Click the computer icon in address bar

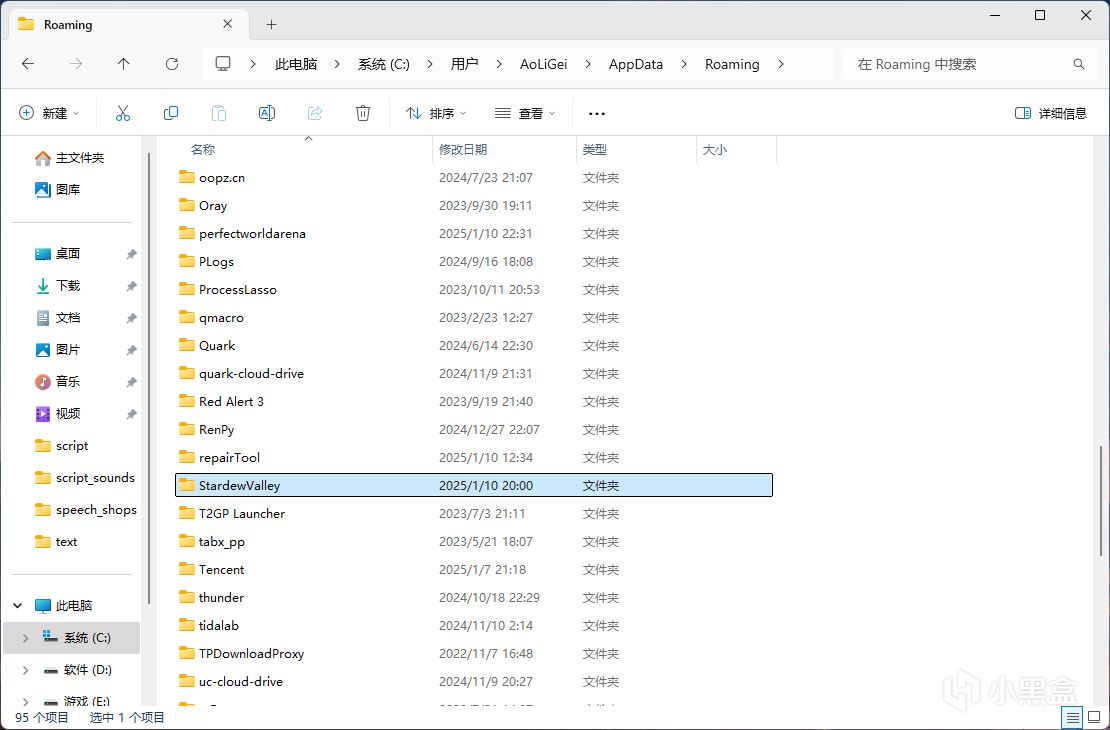click(223, 64)
